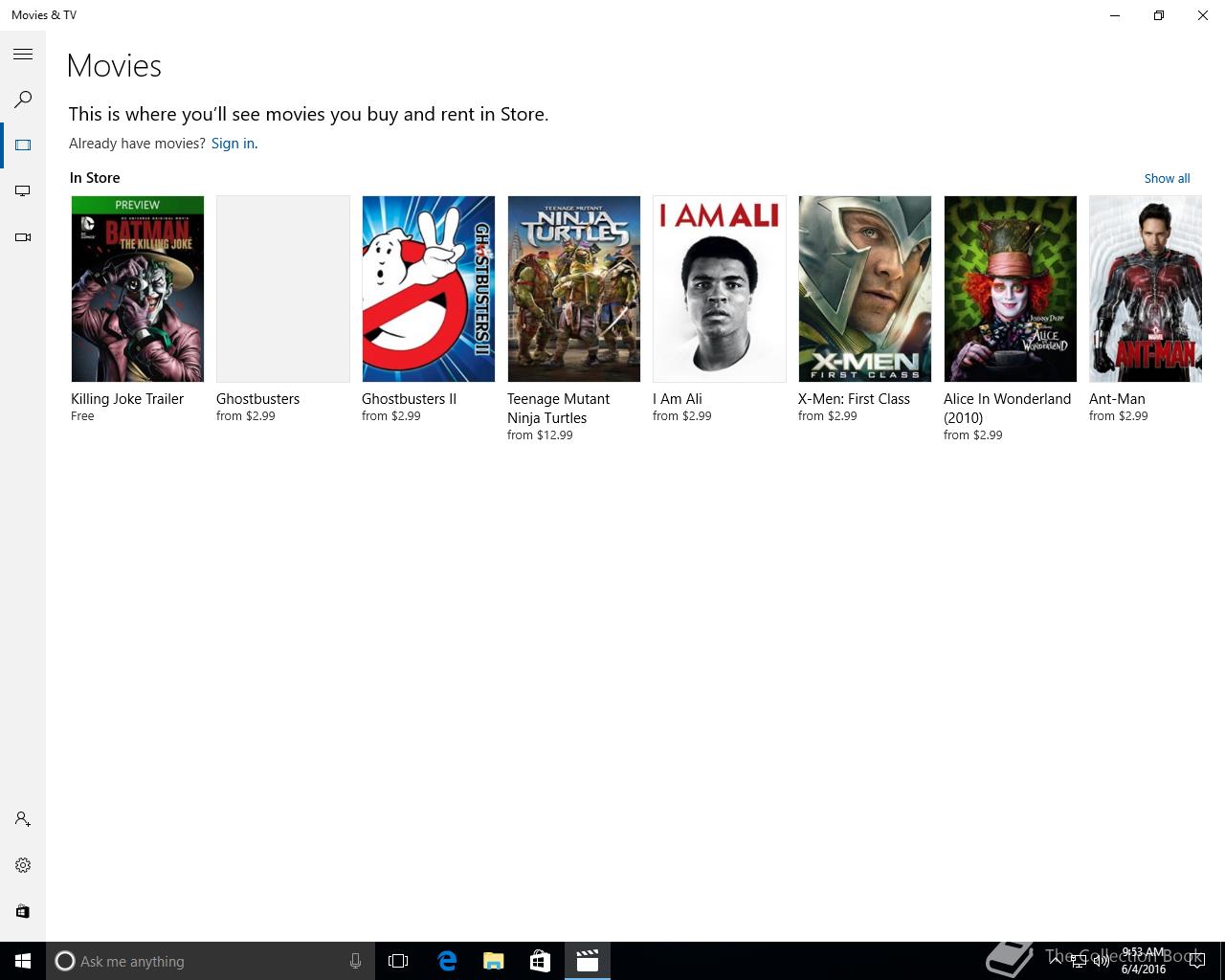Viewport: 1225px width, 980px height.
Task: Click the Ghostbusters II title text
Action: pyautogui.click(x=409, y=399)
